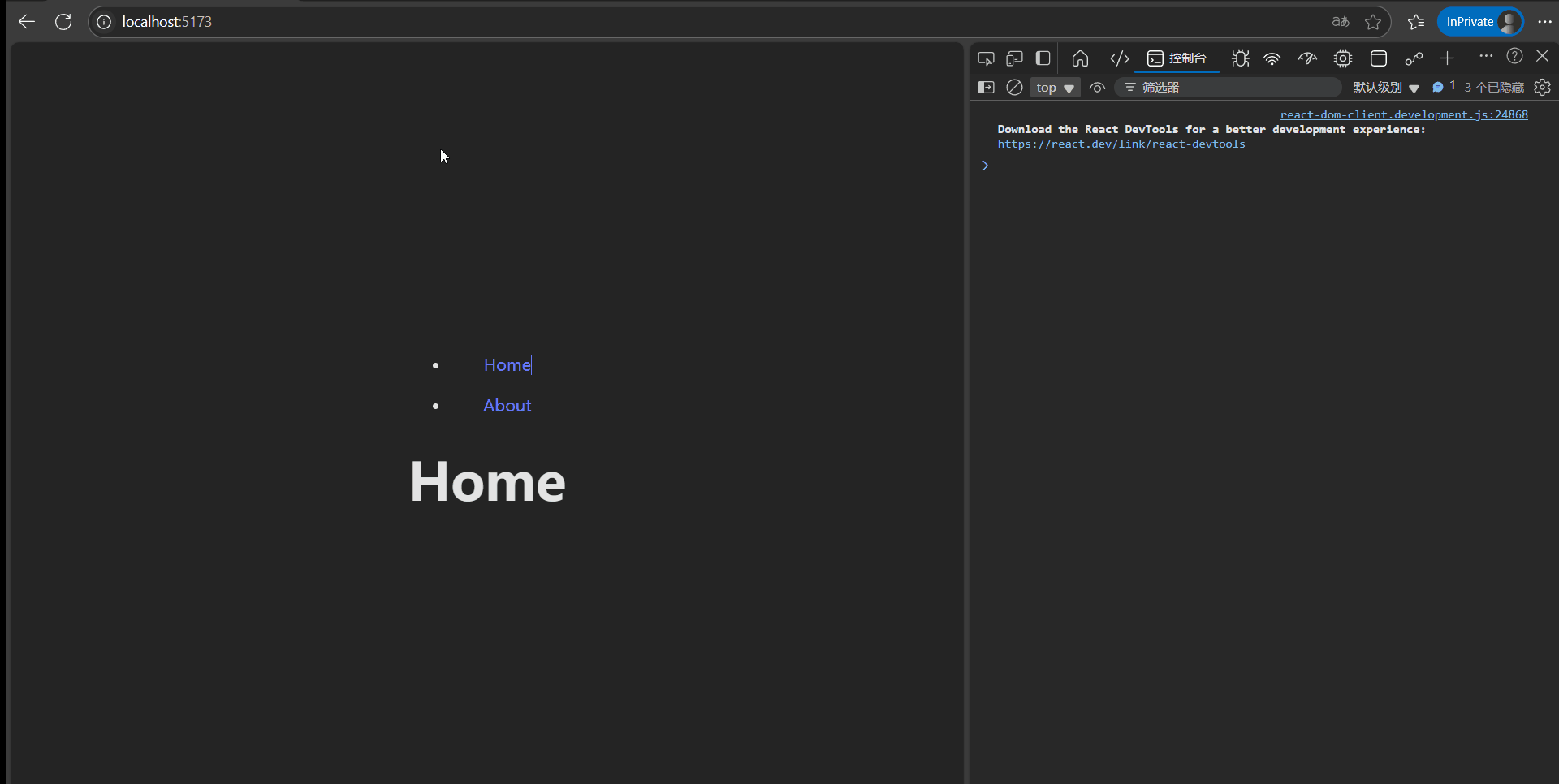This screenshot has width=1559, height=784.
Task: Navigate to the About link
Action: (x=507, y=406)
